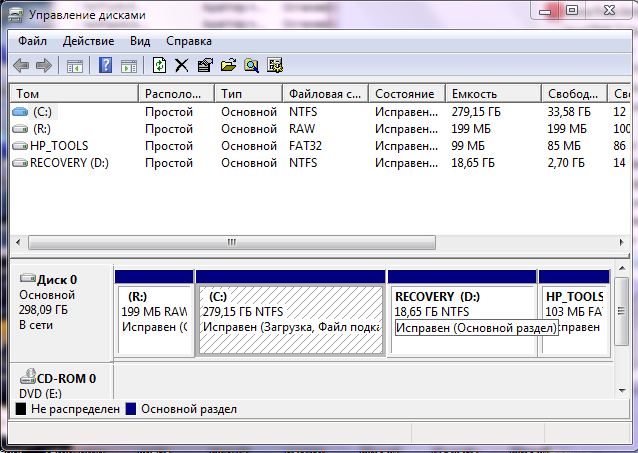Open the Справка menu
The width and height of the screenshot is (638, 453).
click(189, 41)
